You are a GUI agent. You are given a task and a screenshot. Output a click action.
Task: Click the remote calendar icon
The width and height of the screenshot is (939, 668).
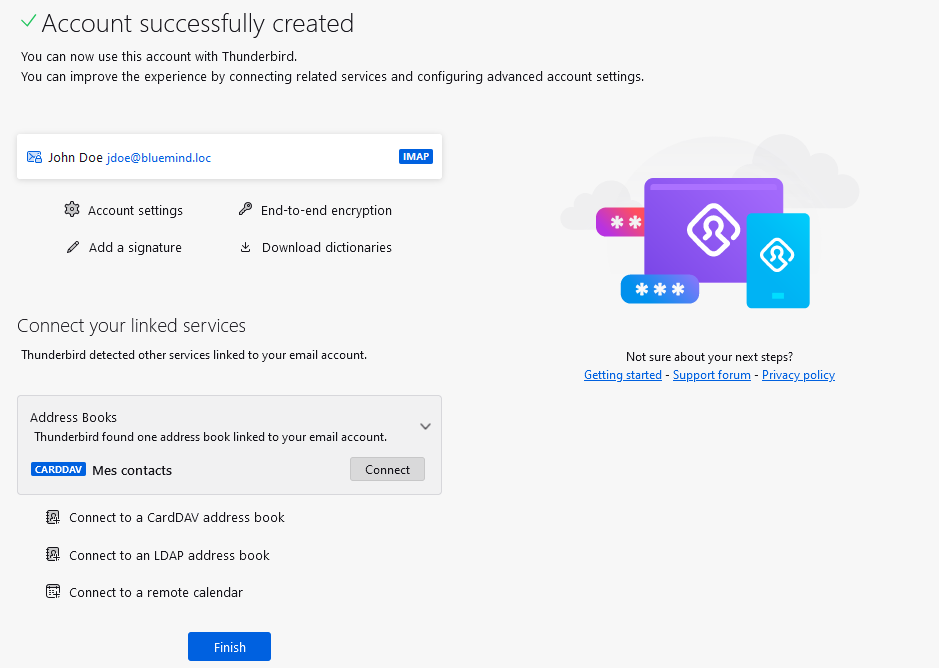(53, 592)
